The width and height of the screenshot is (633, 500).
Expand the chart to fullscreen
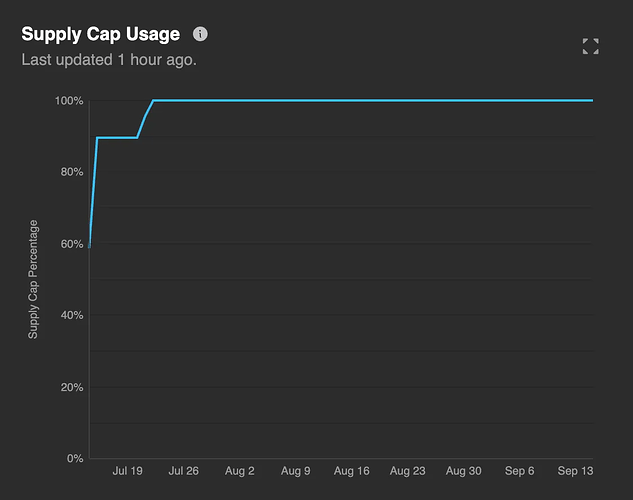pyautogui.click(x=590, y=46)
